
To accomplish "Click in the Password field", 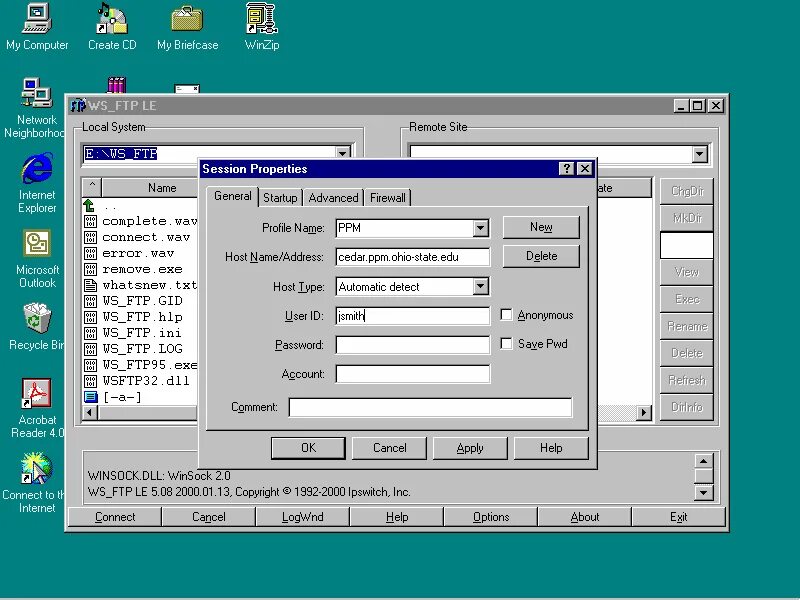I will pos(412,345).
